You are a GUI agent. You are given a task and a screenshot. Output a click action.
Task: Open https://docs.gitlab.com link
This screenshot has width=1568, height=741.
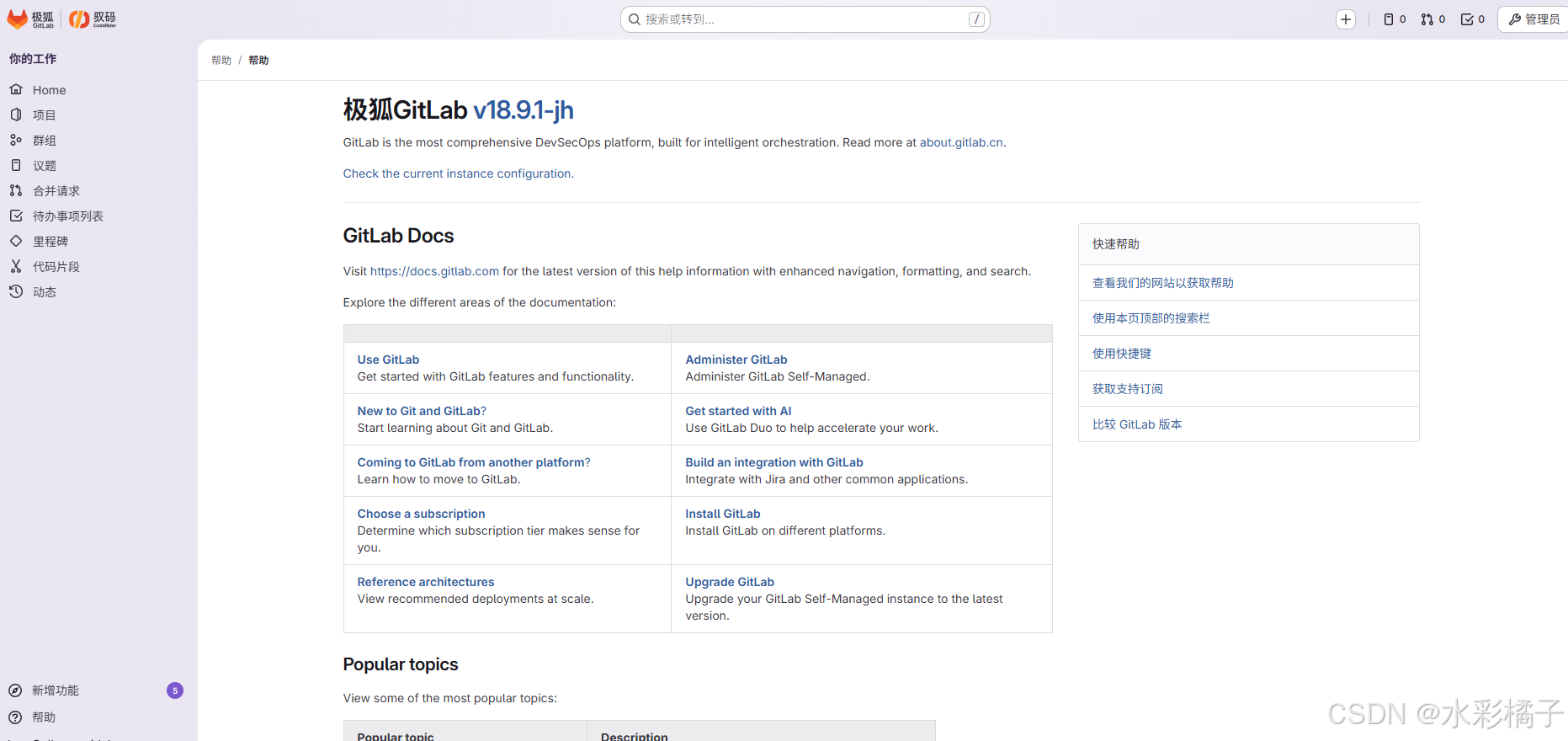point(434,271)
